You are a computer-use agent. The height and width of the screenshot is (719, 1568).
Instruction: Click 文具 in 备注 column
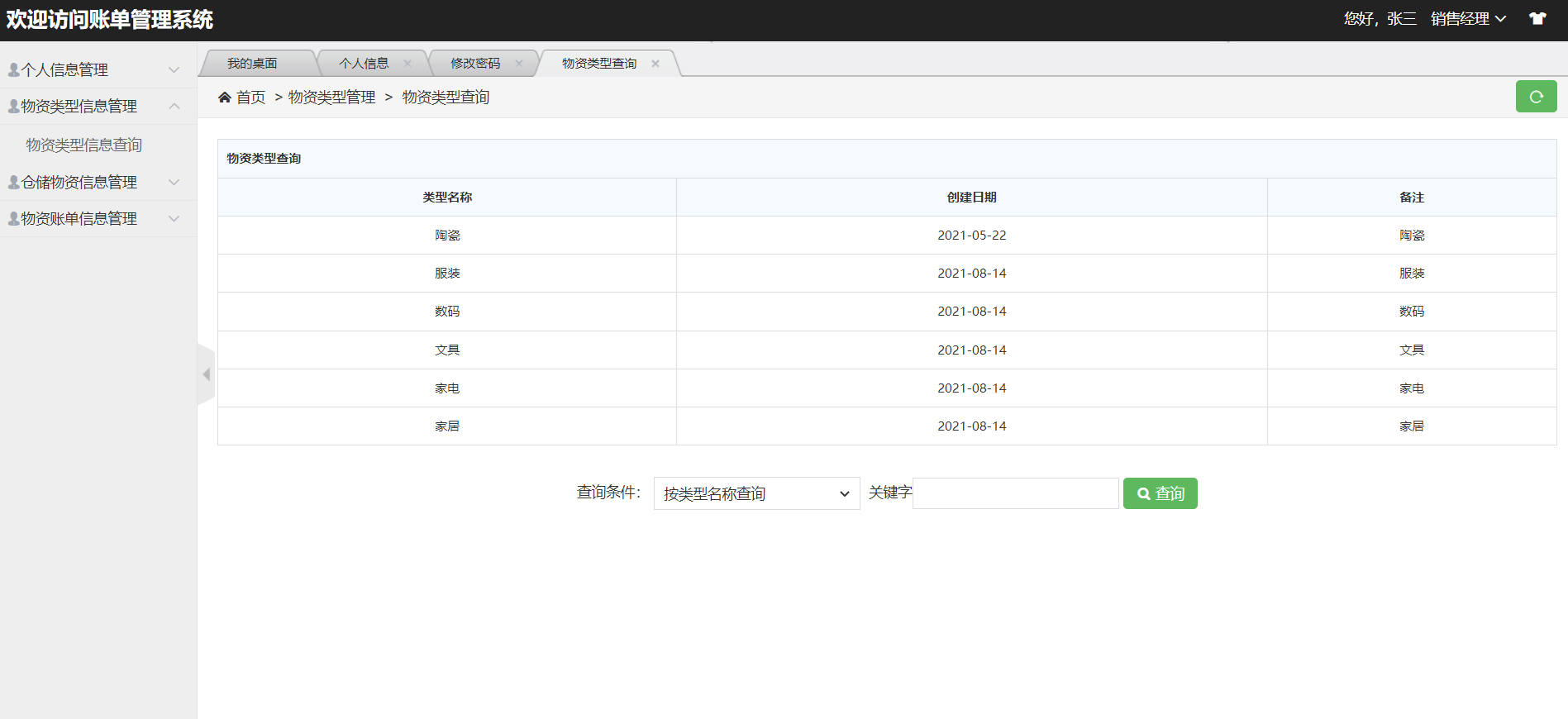1412,350
